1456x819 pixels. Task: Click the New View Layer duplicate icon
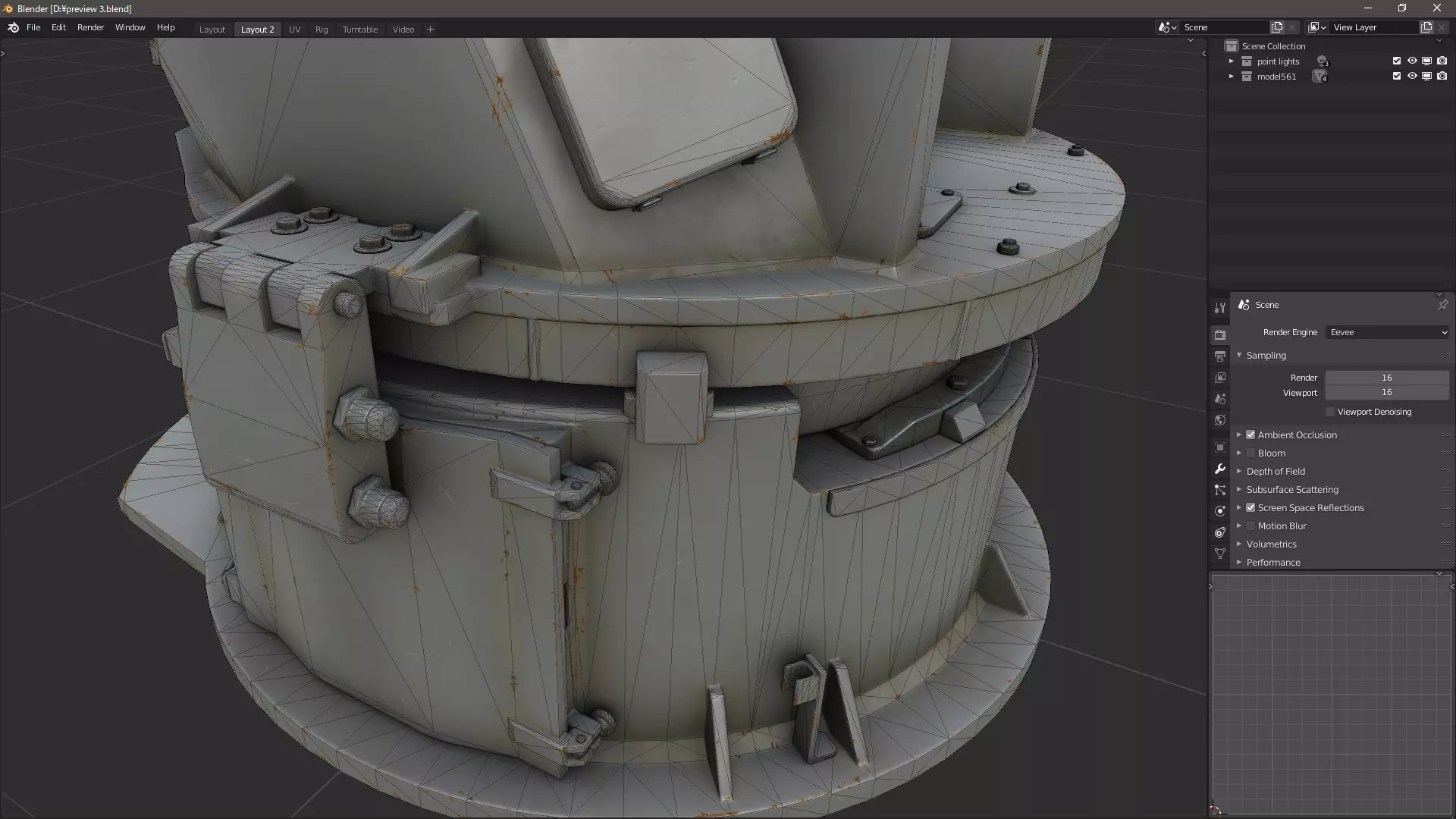click(x=1426, y=27)
